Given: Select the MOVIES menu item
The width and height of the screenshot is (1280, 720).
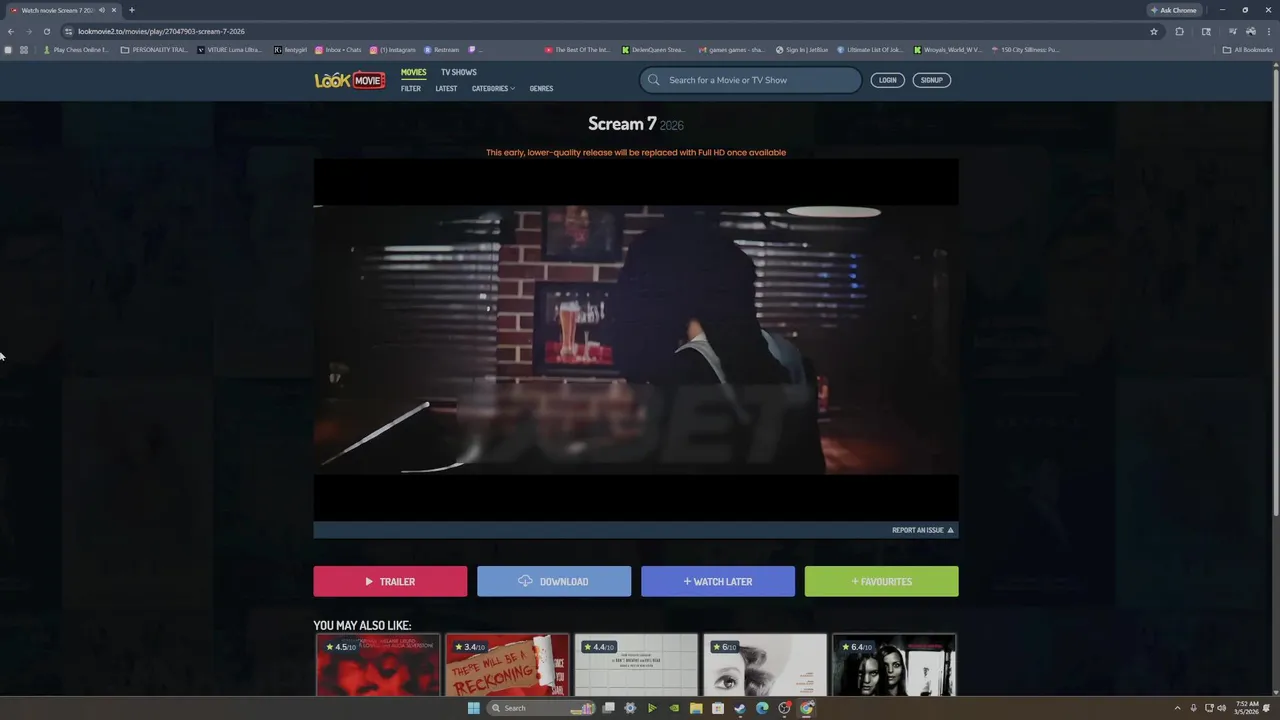Looking at the screenshot, I should tap(413, 72).
